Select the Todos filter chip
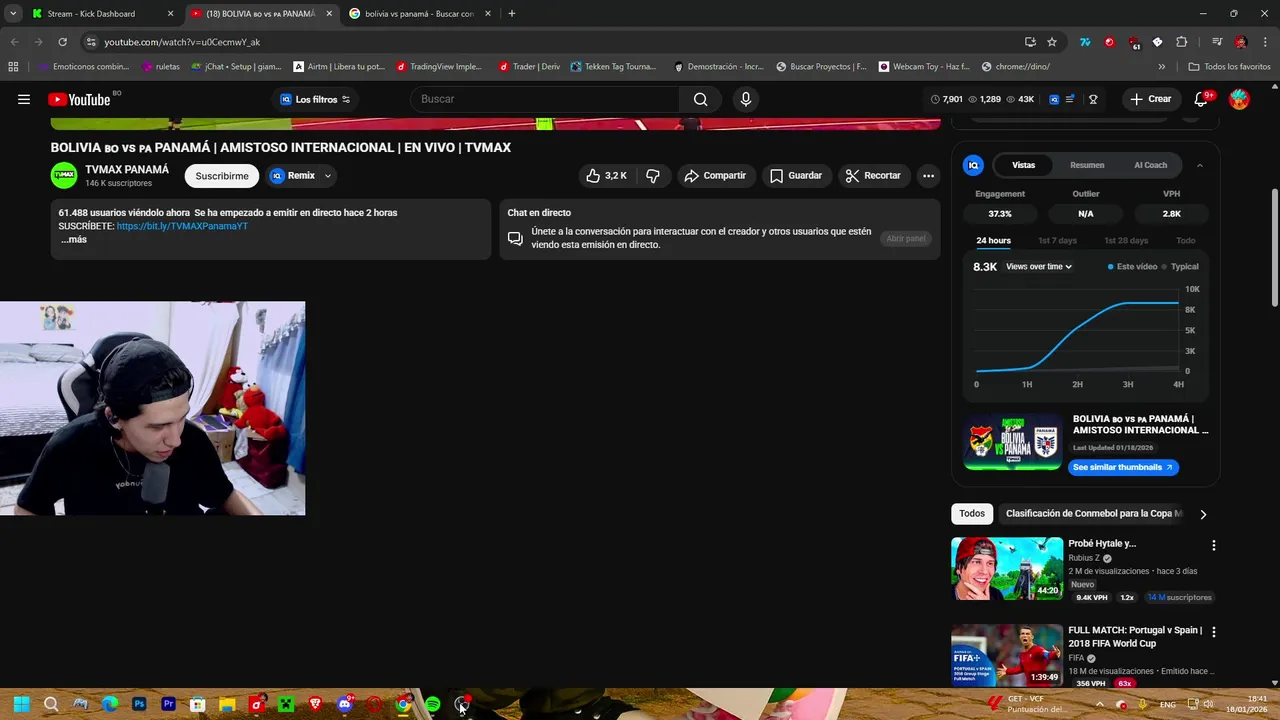Viewport: 1280px width, 720px height. (972, 514)
